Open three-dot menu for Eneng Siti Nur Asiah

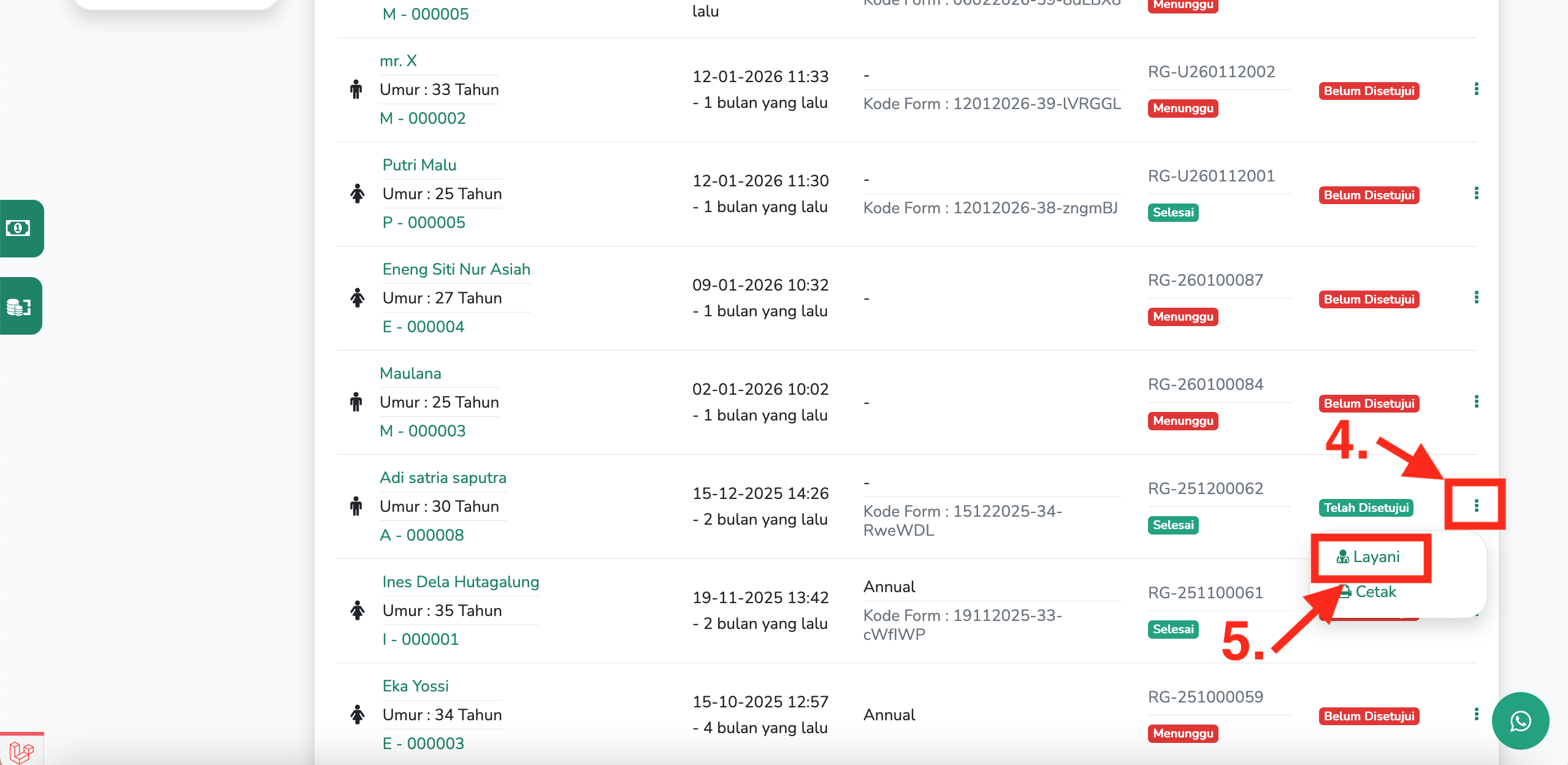coord(1476,298)
